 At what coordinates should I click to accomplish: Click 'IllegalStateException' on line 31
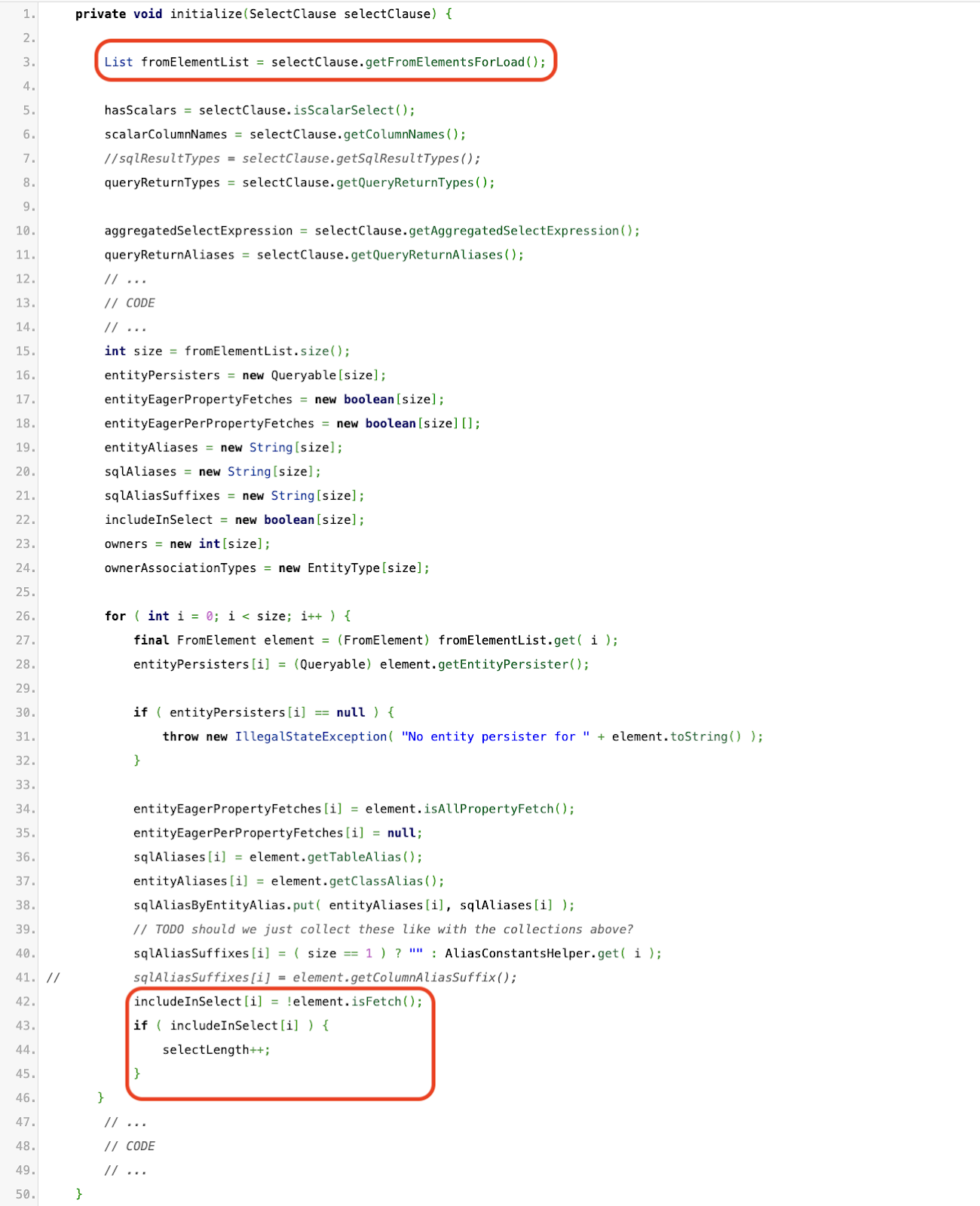pyautogui.click(x=311, y=737)
